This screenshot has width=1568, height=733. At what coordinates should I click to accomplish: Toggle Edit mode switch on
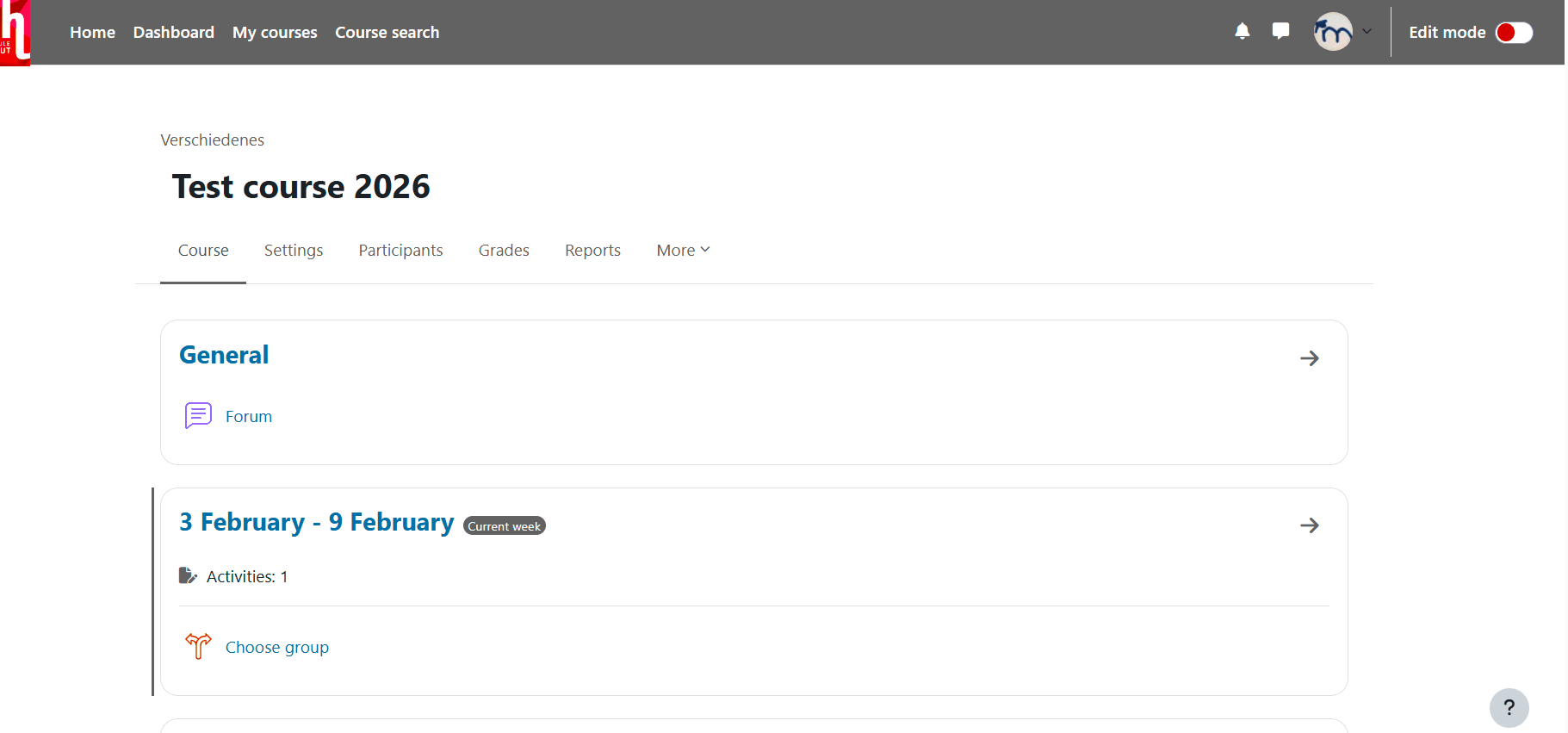click(x=1514, y=33)
